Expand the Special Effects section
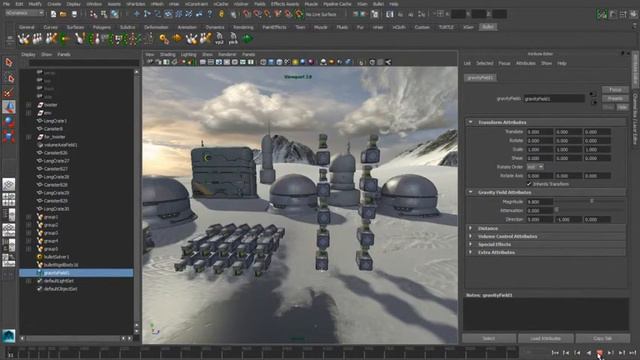This screenshot has width=640, height=360. [471, 244]
